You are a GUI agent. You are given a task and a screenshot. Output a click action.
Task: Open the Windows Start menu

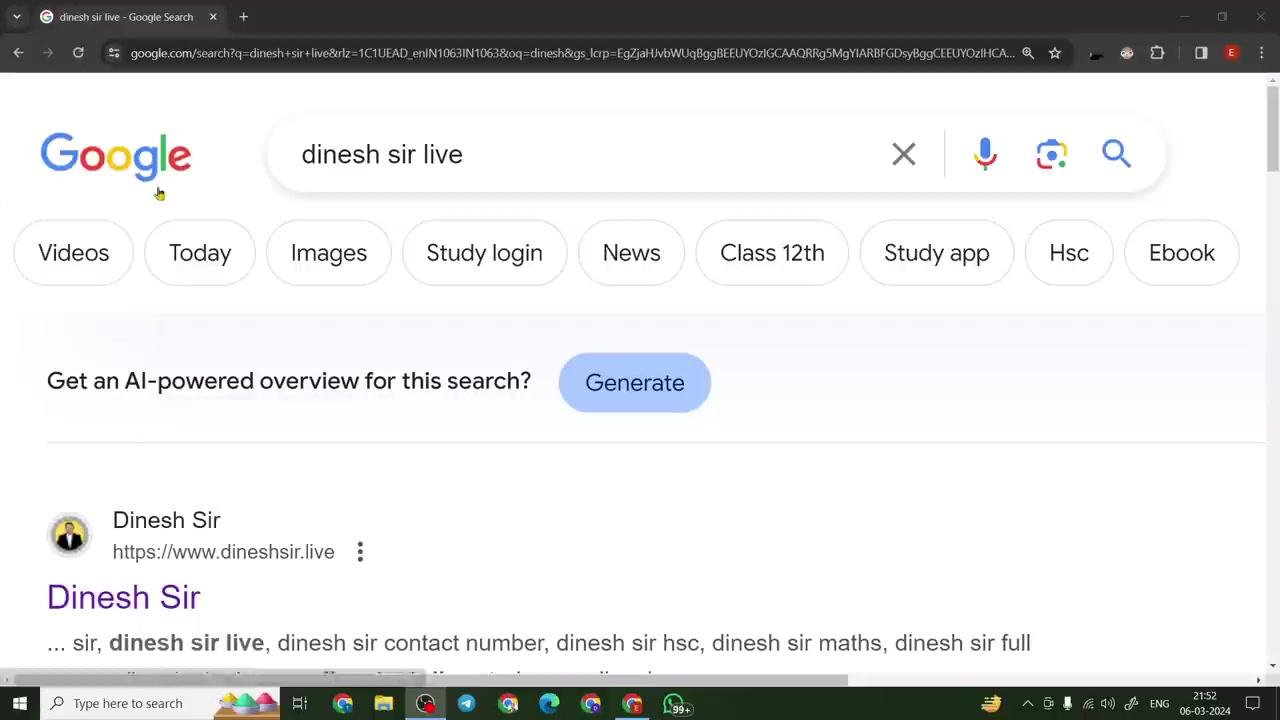click(19, 704)
